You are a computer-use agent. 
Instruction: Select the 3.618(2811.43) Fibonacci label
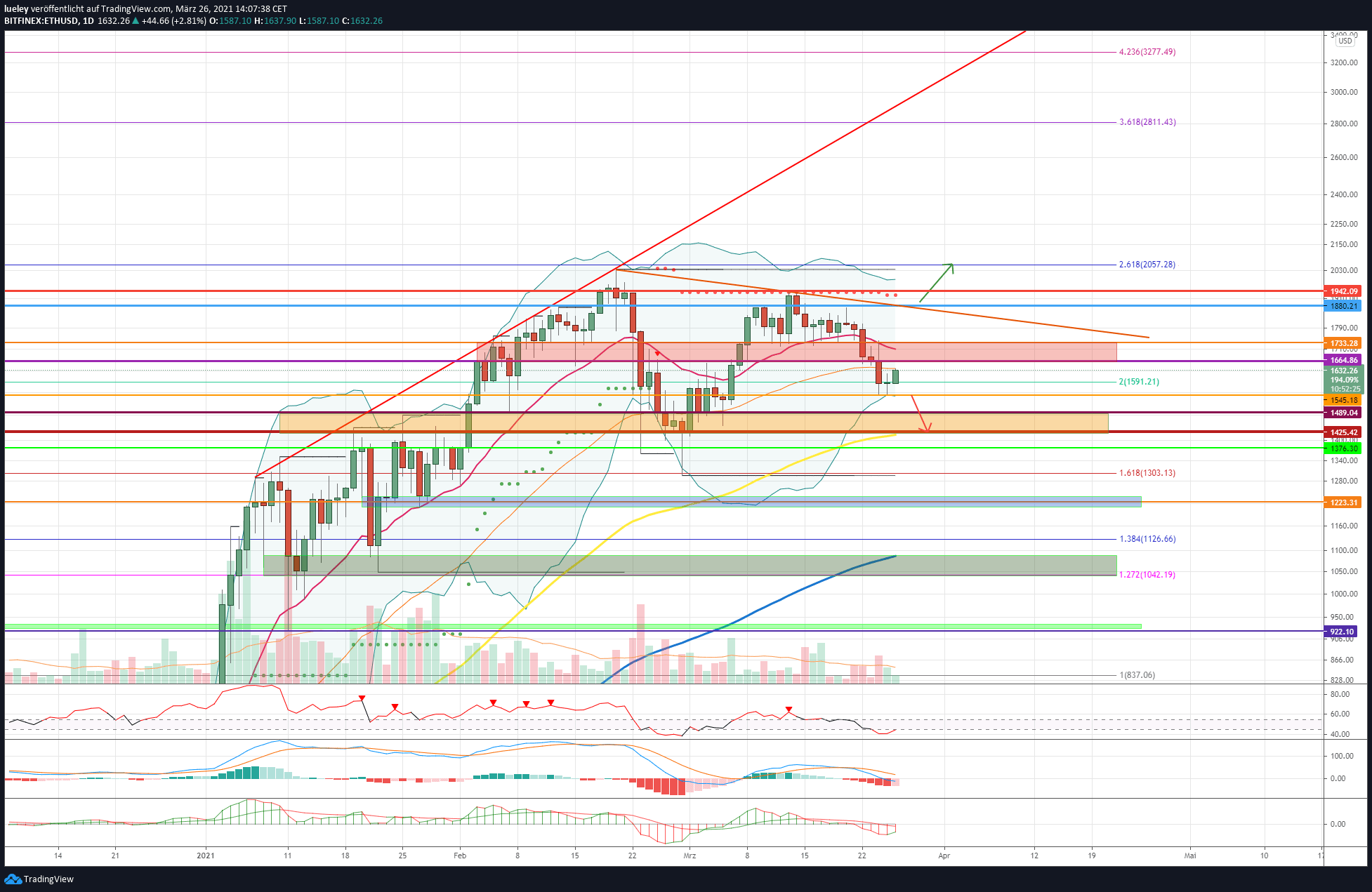[x=1147, y=122]
